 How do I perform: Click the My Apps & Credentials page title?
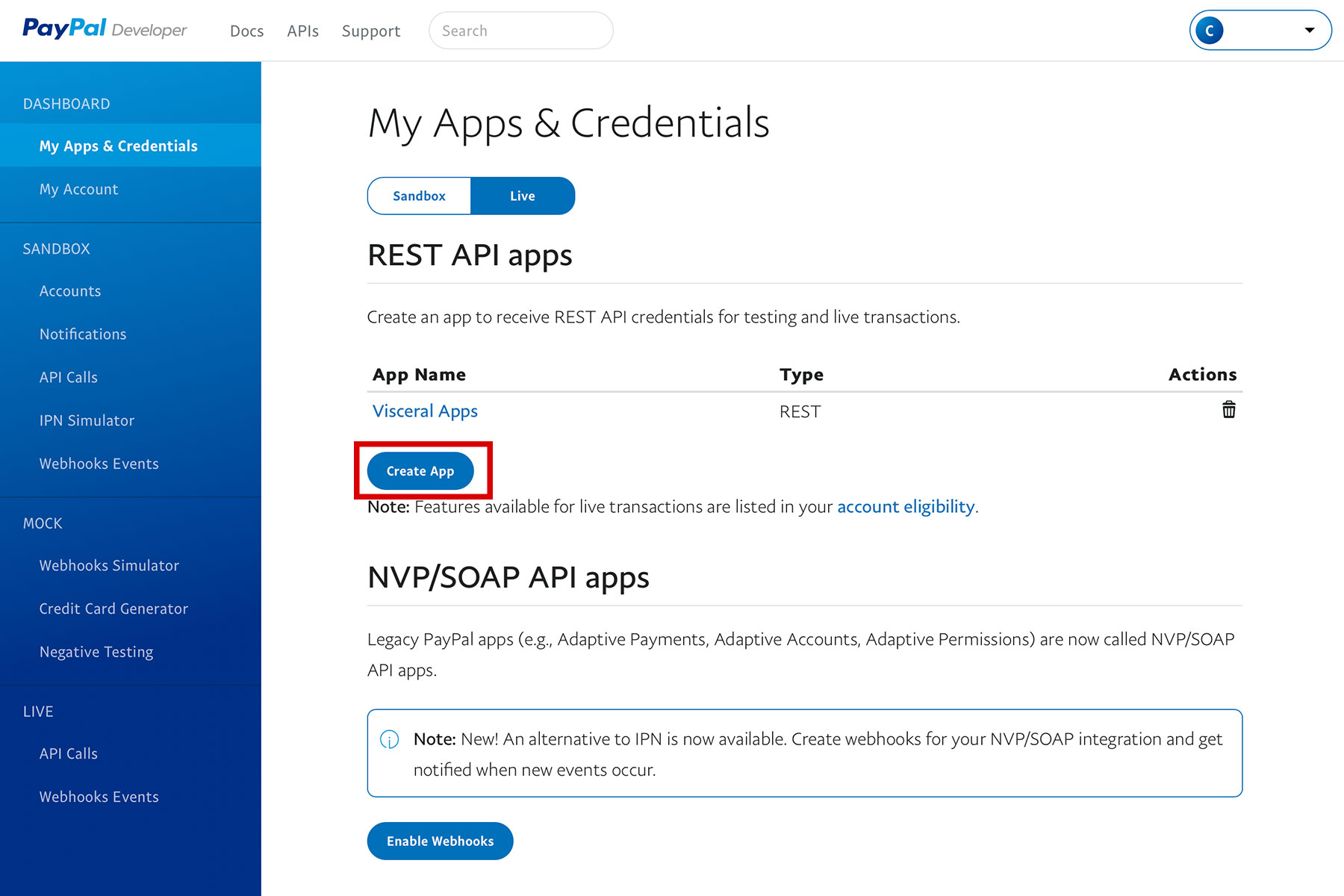click(x=568, y=123)
